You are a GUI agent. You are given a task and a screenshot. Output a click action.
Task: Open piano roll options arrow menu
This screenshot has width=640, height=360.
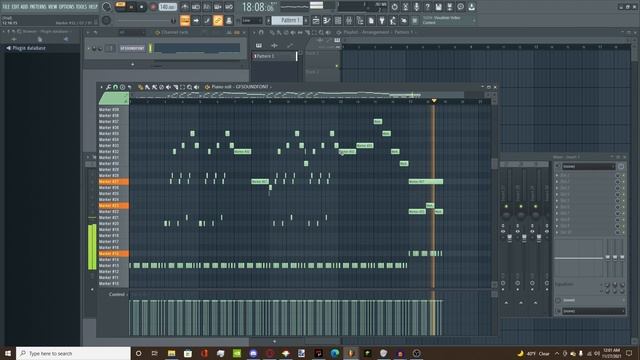point(102,87)
